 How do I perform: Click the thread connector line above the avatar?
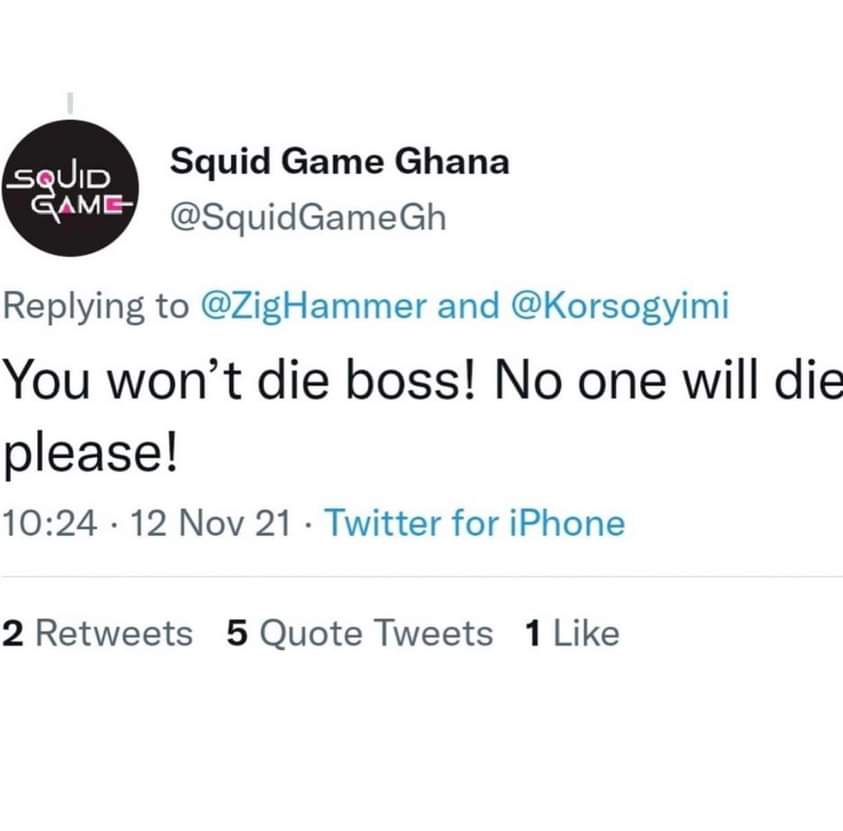(x=70, y=103)
